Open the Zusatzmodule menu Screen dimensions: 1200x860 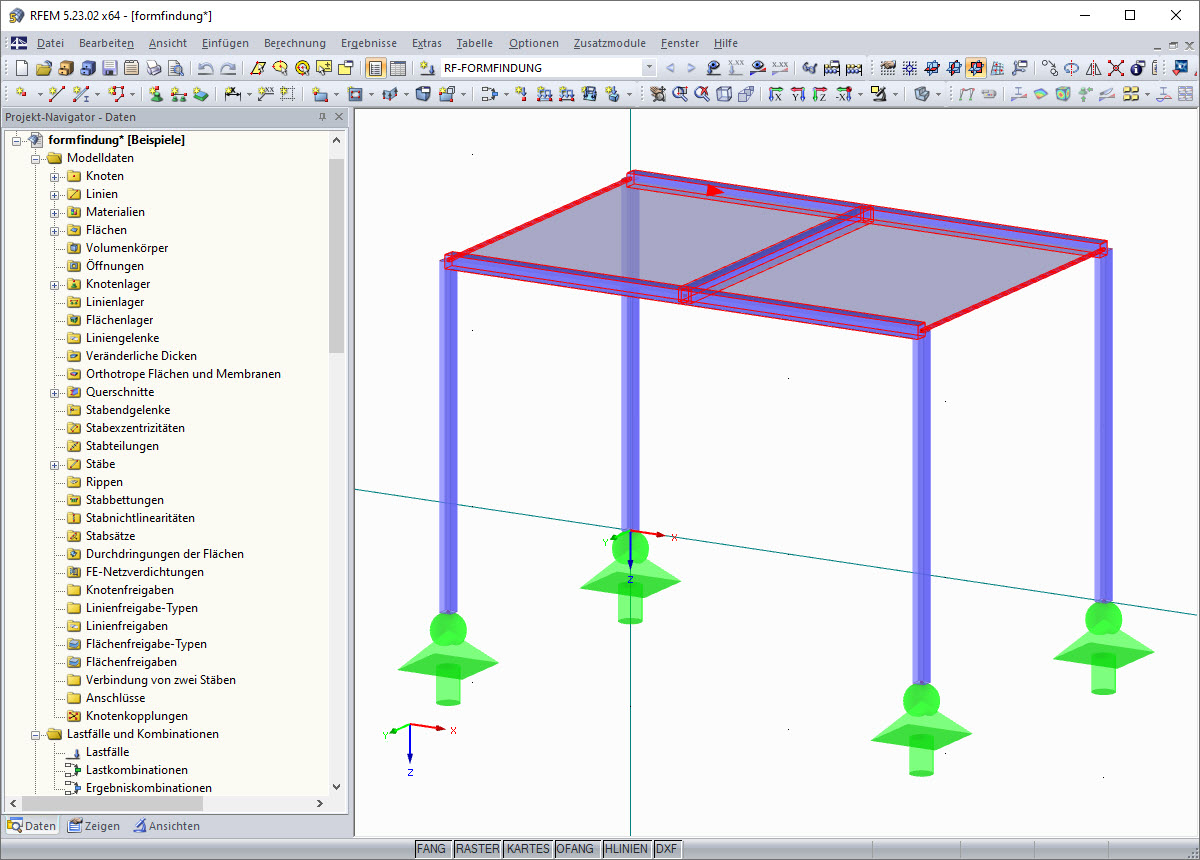pyautogui.click(x=610, y=43)
